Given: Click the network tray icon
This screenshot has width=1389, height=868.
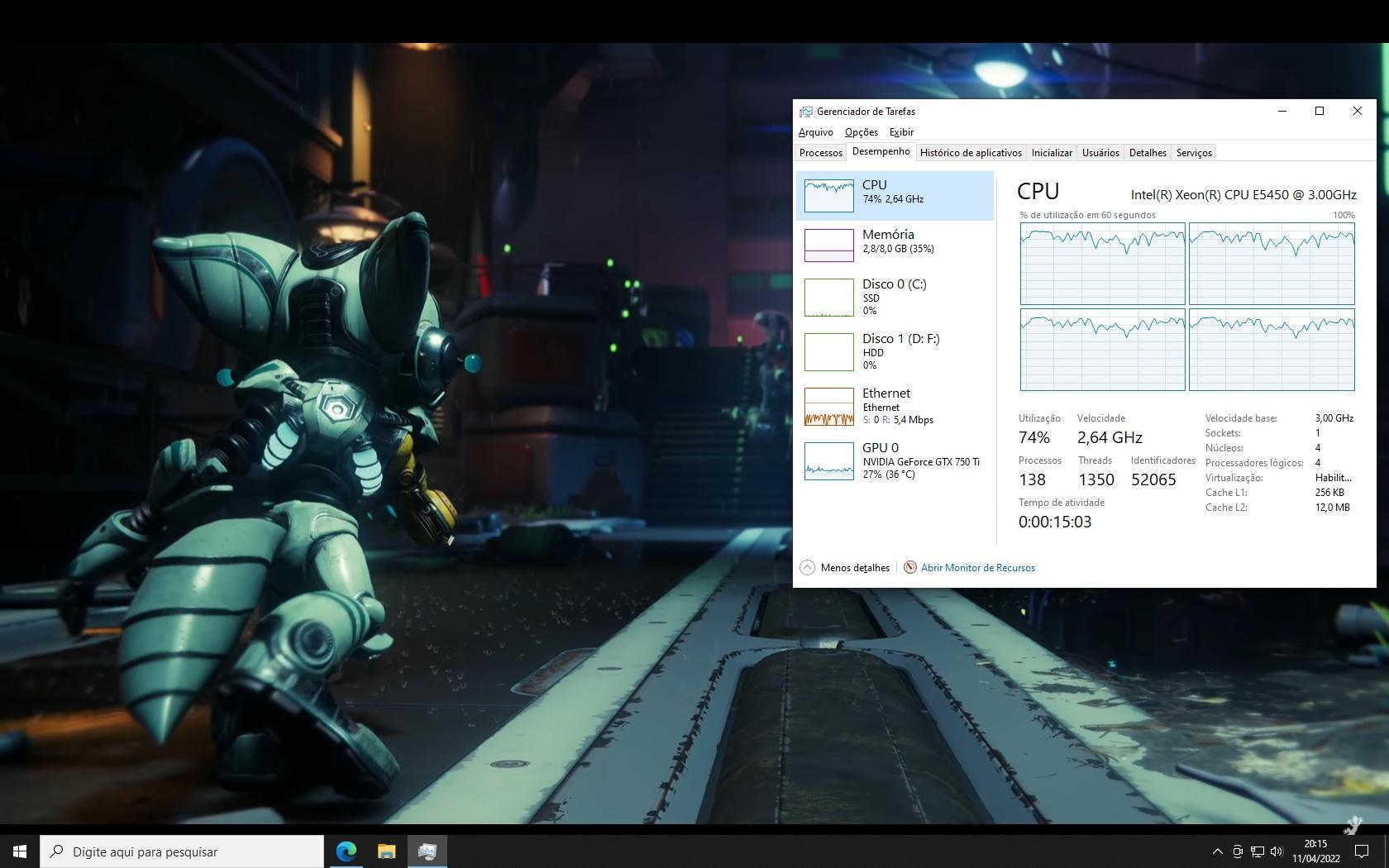Looking at the screenshot, I should (x=1257, y=851).
